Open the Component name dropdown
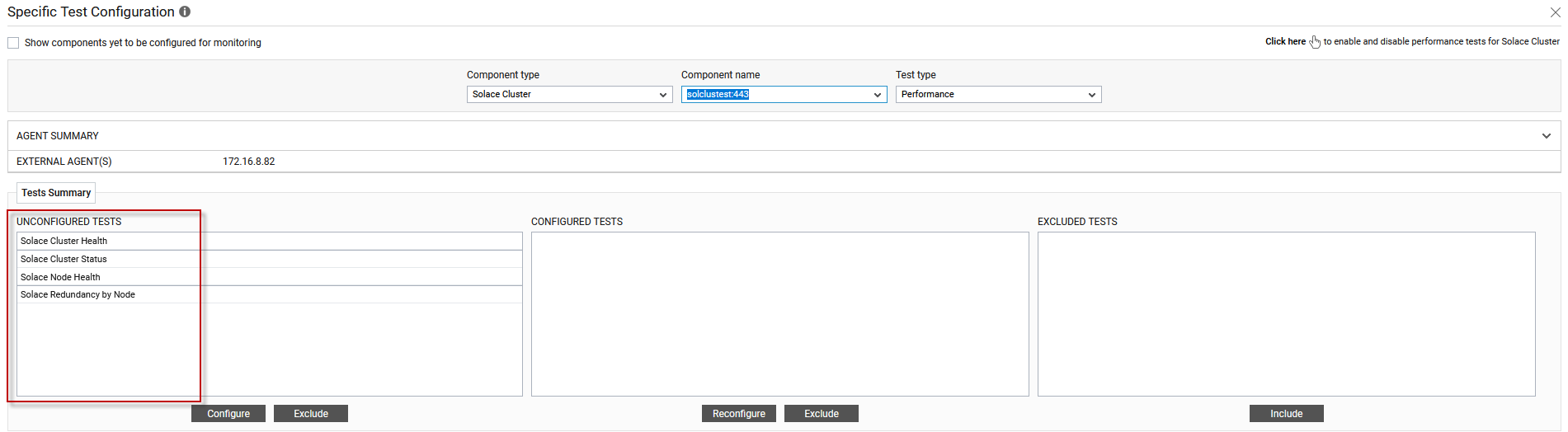Screen dimensions: 1568x432 click(x=784, y=95)
